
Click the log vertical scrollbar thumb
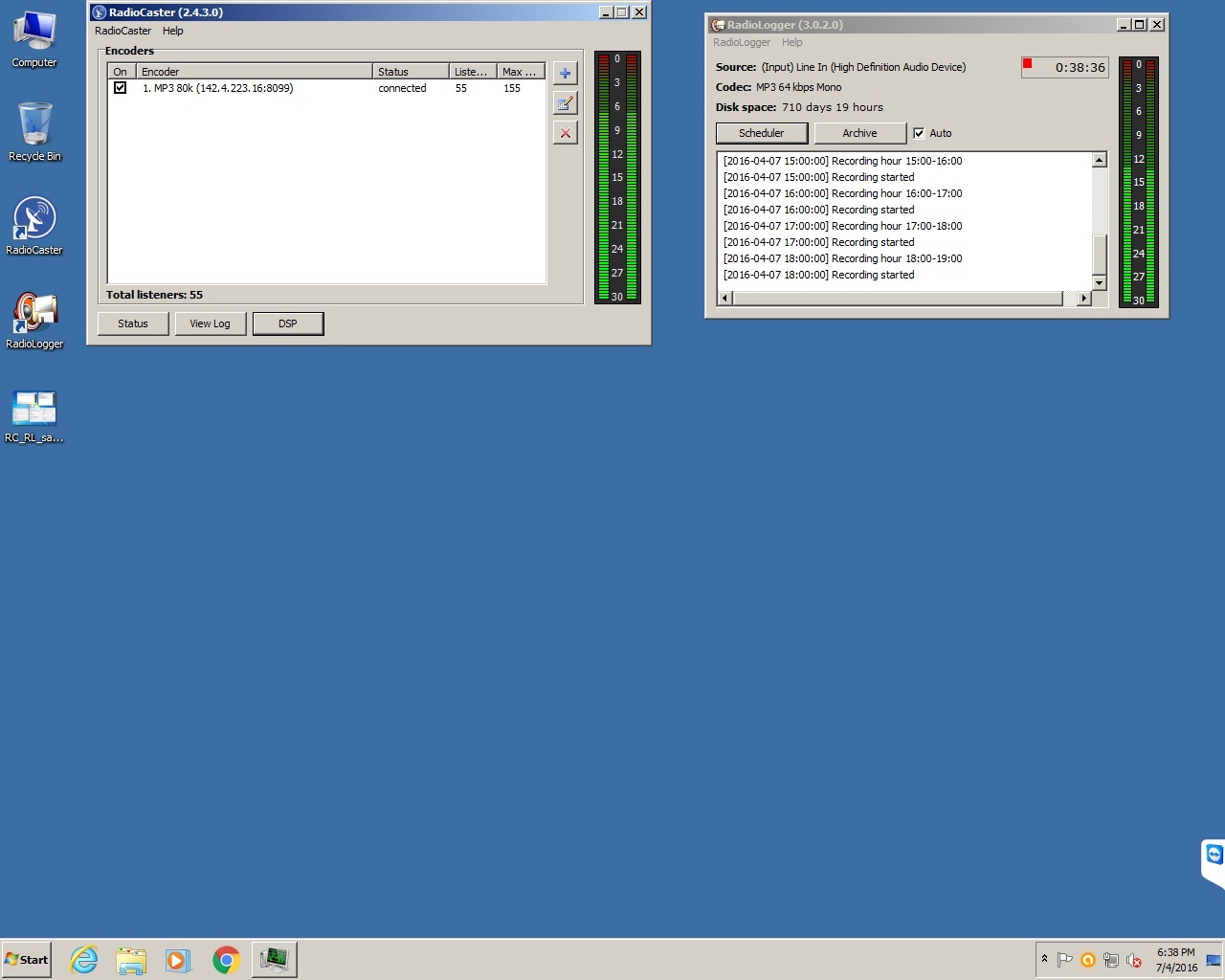pos(1100,254)
